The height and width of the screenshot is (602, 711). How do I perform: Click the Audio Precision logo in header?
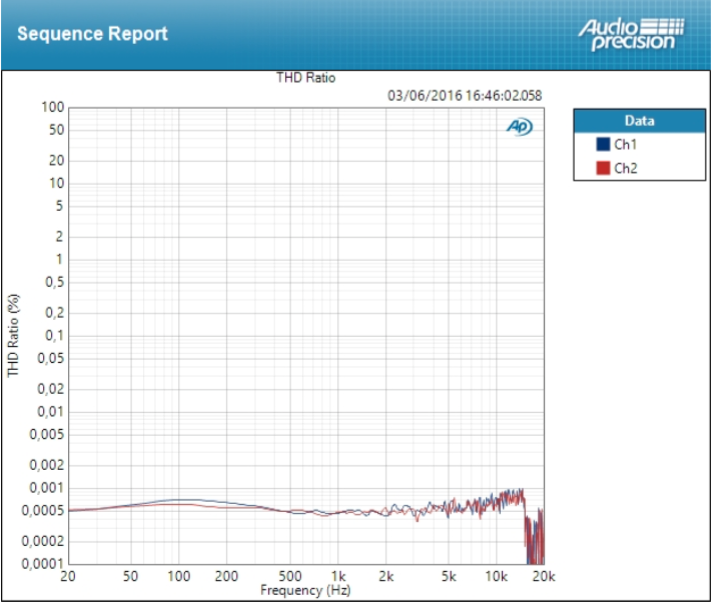(x=631, y=34)
